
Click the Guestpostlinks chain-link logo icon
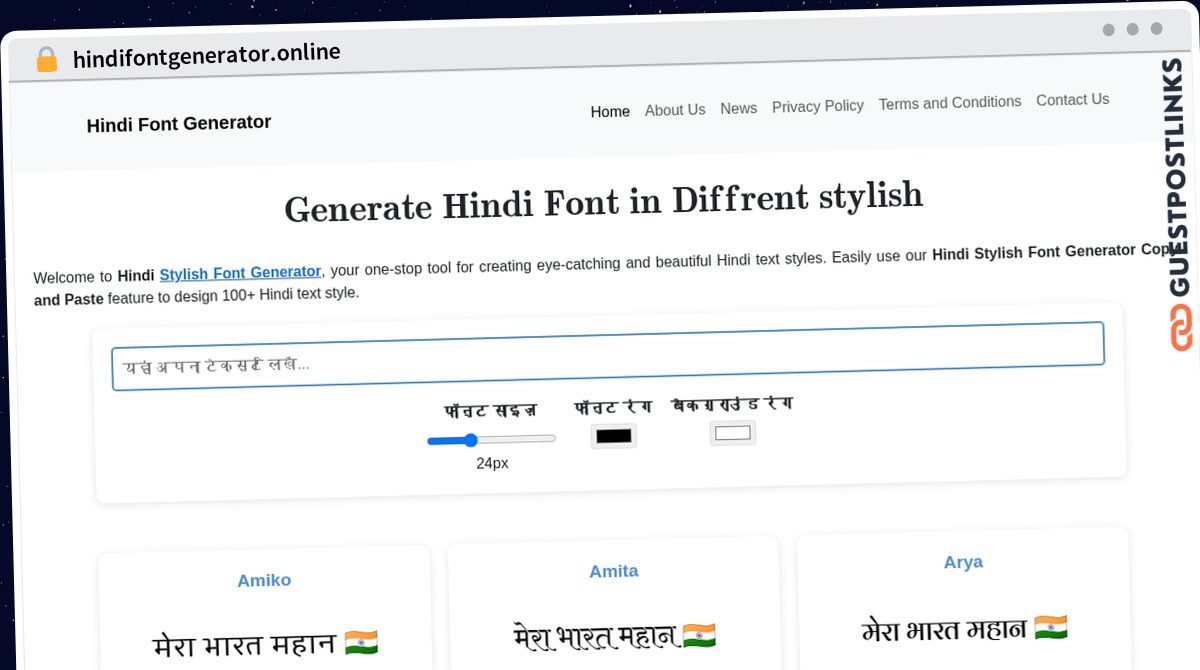(1181, 327)
